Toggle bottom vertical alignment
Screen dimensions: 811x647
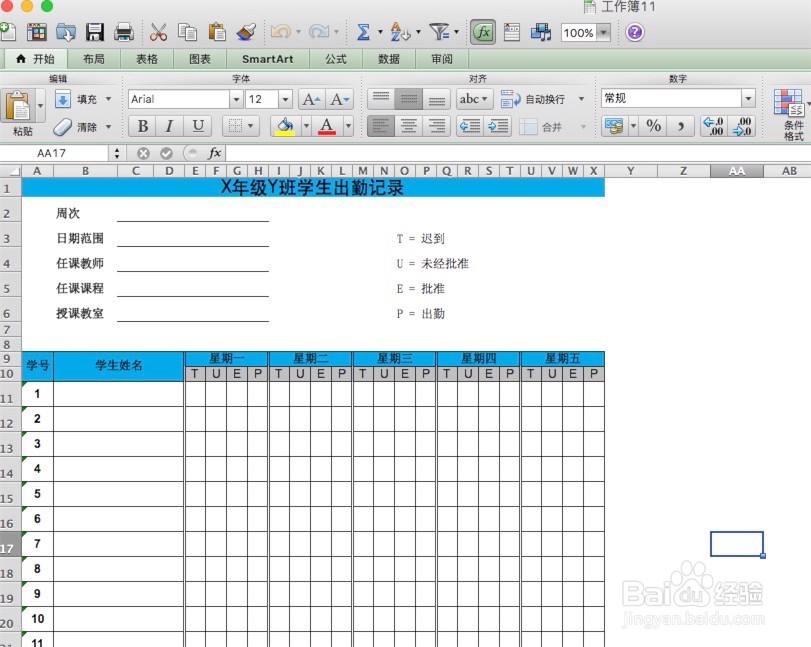[437, 99]
